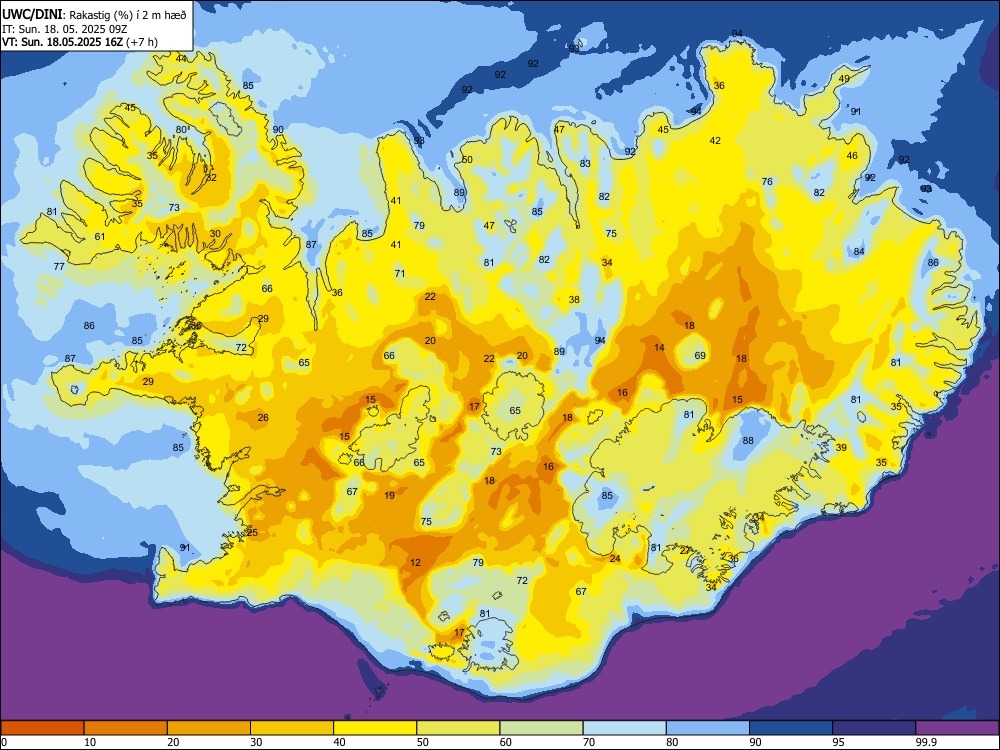Select the 10–20 orange legend swatch
The width and height of the screenshot is (1000, 750).
(x=126, y=728)
